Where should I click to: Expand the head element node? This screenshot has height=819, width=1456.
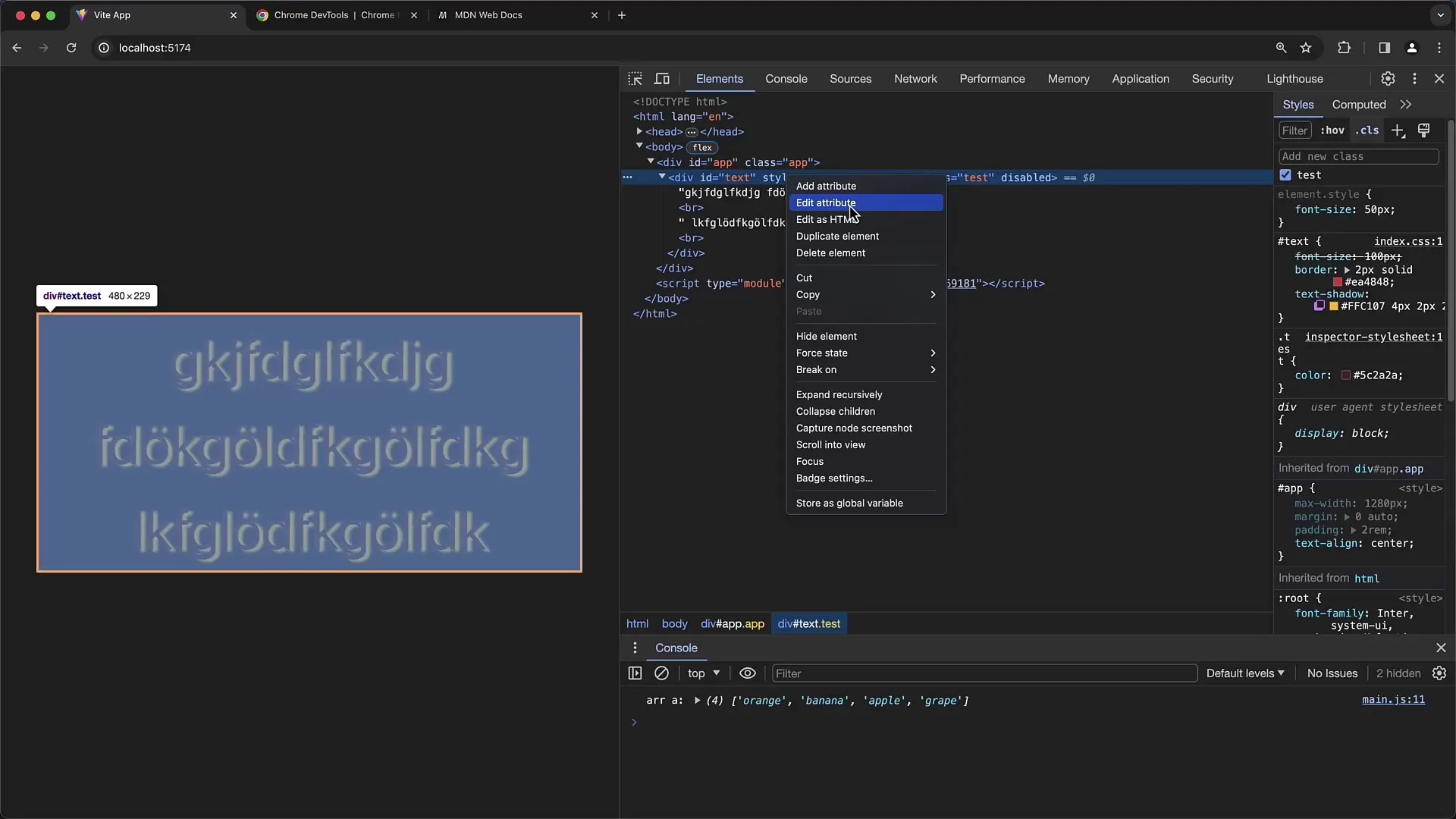point(639,132)
